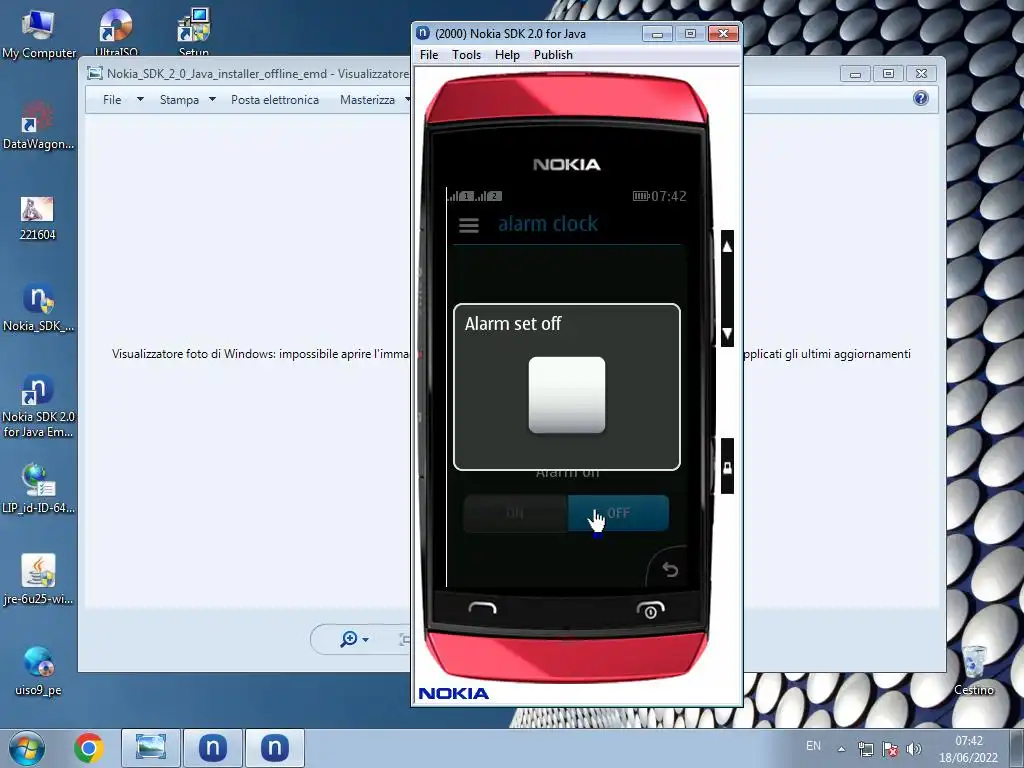This screenshot has width=1024, height=768.
Task: Open My Computer desktop icon
Action: coord(39,34)
